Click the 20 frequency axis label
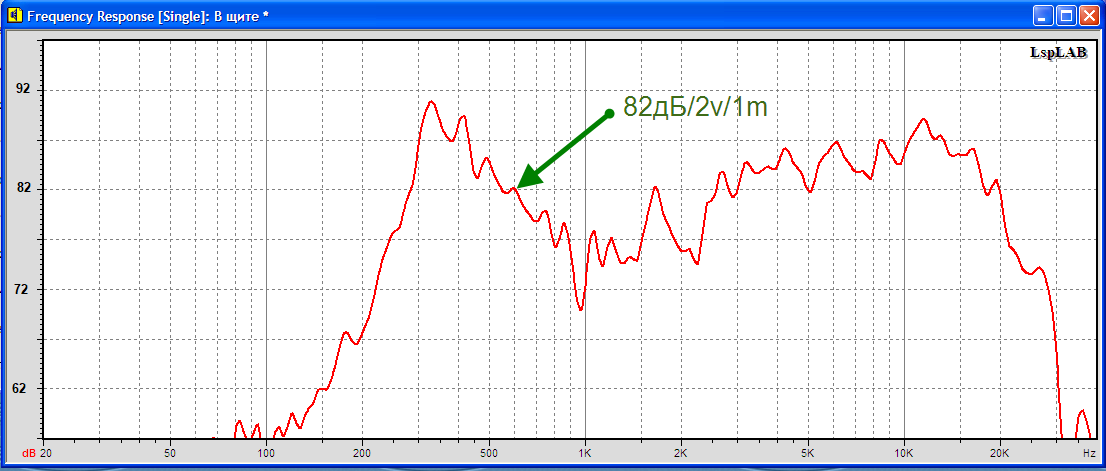Screen dimensions: 1106x471 pyautogui.click(x=47, y=451)
